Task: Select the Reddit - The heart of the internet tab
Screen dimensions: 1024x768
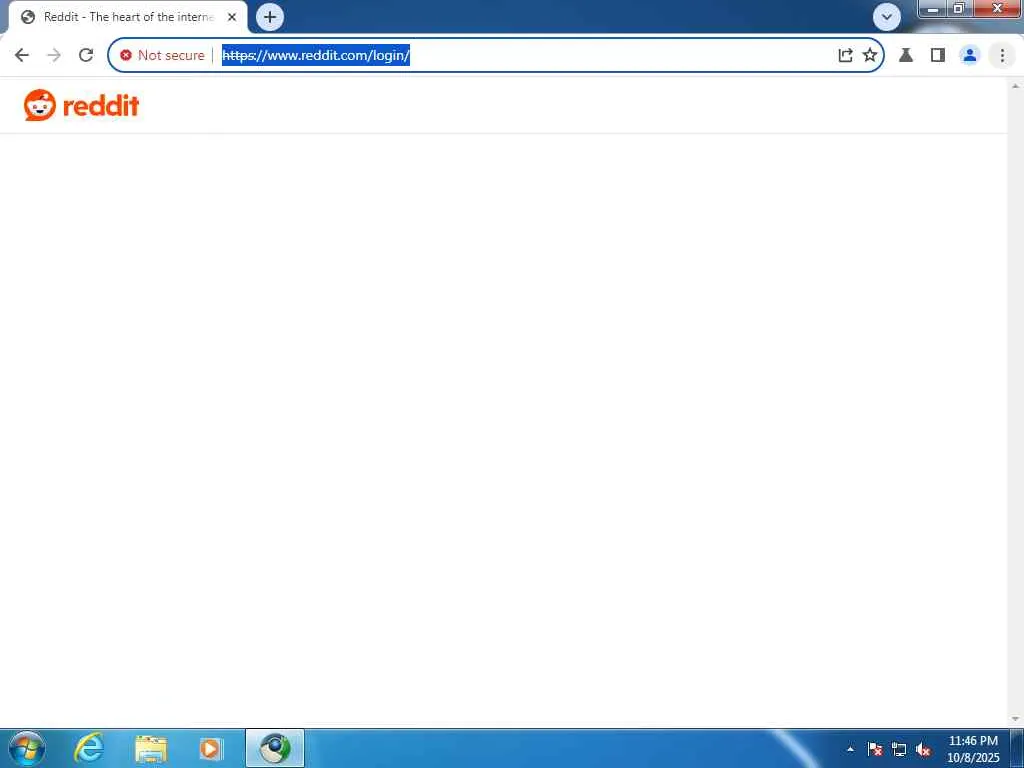Action: (128, 17)
